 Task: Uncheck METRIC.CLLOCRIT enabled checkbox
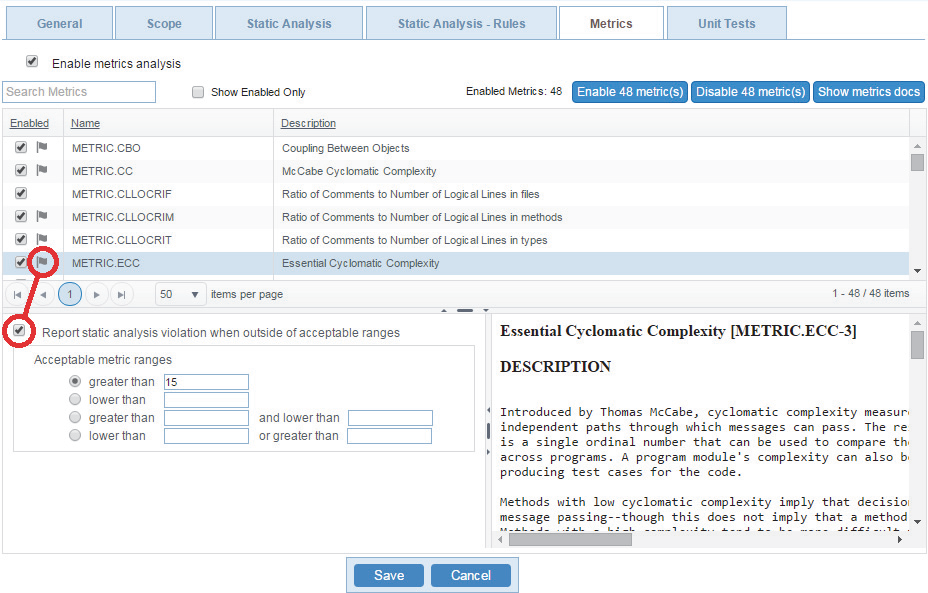click(21, 239)
